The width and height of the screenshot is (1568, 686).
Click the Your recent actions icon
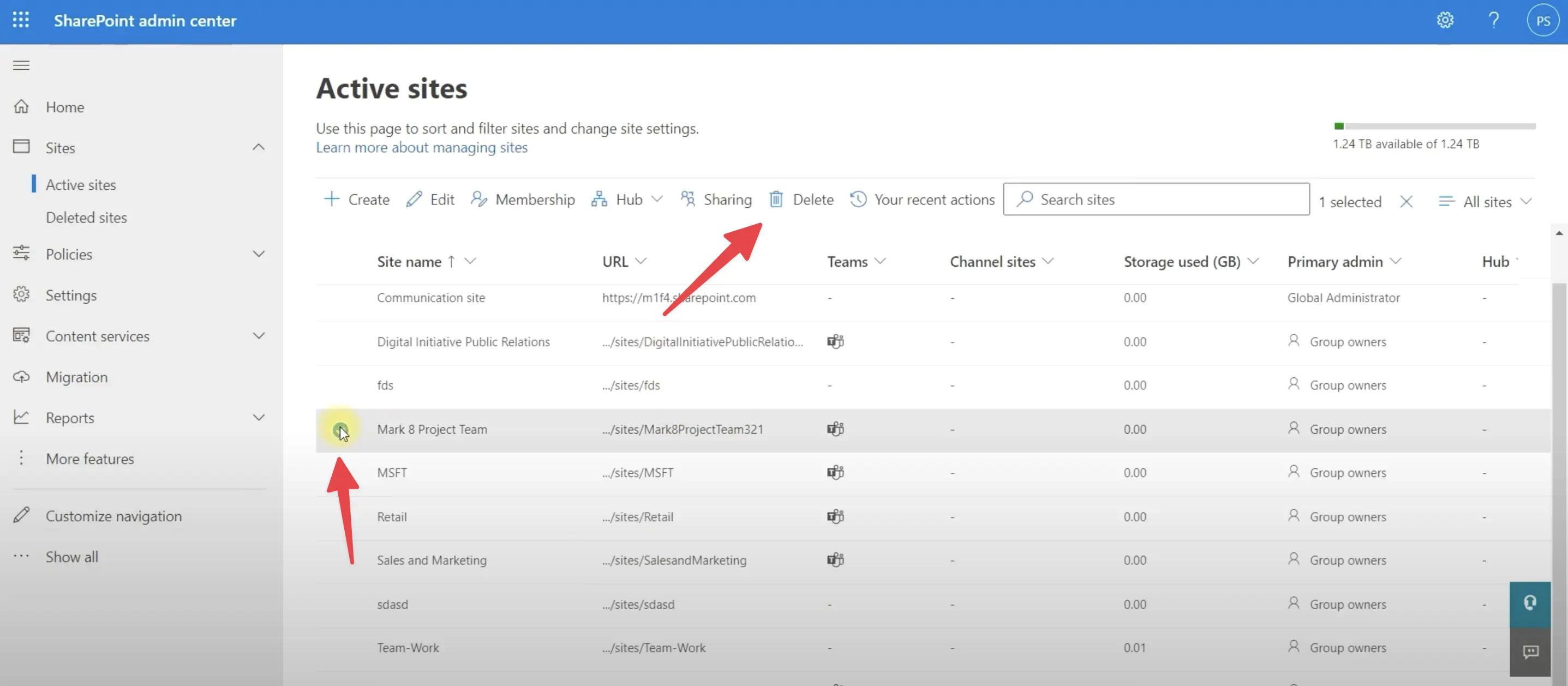click(x=857, y=199)
